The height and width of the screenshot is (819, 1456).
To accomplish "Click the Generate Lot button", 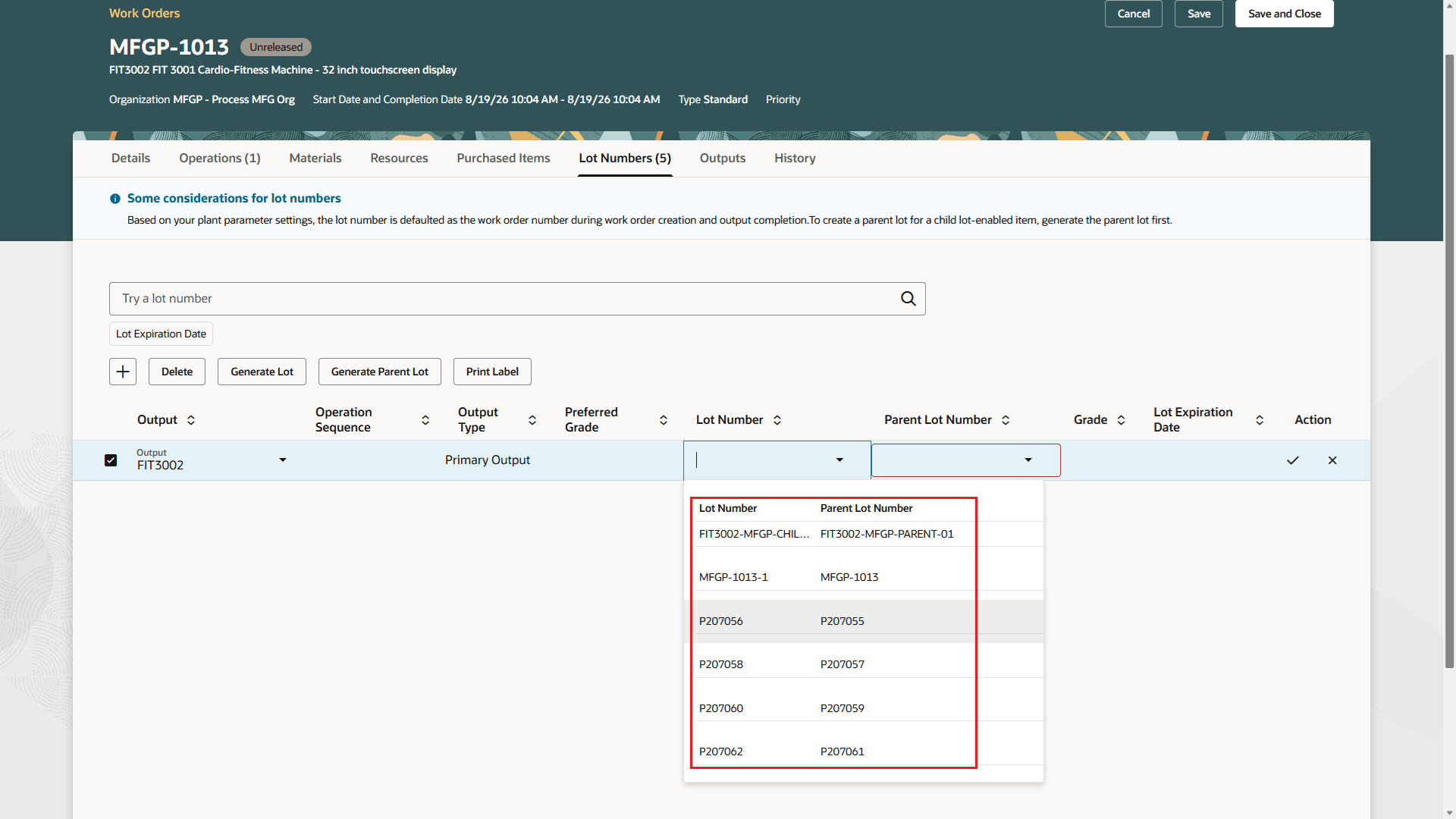I will pyautogui.click(x=262, y=372).
